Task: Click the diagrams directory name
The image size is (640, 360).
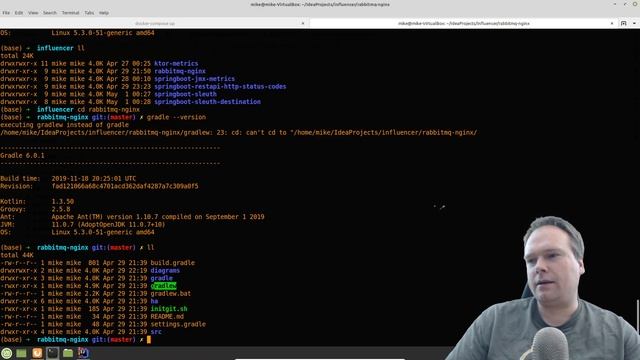Action: (165, 271)
